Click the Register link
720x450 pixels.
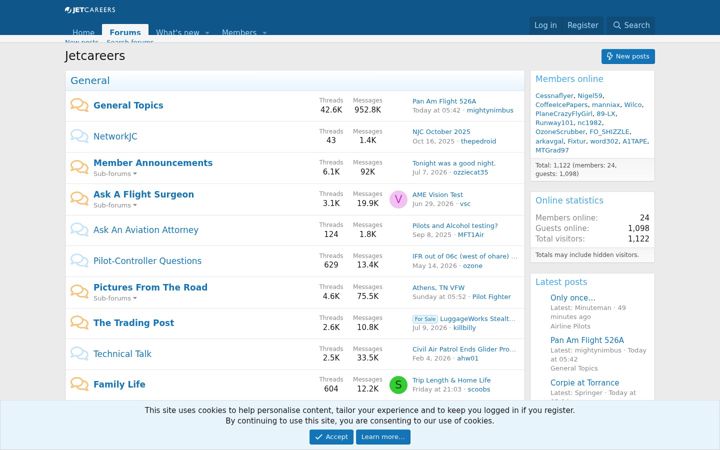[x=582, y=25]
